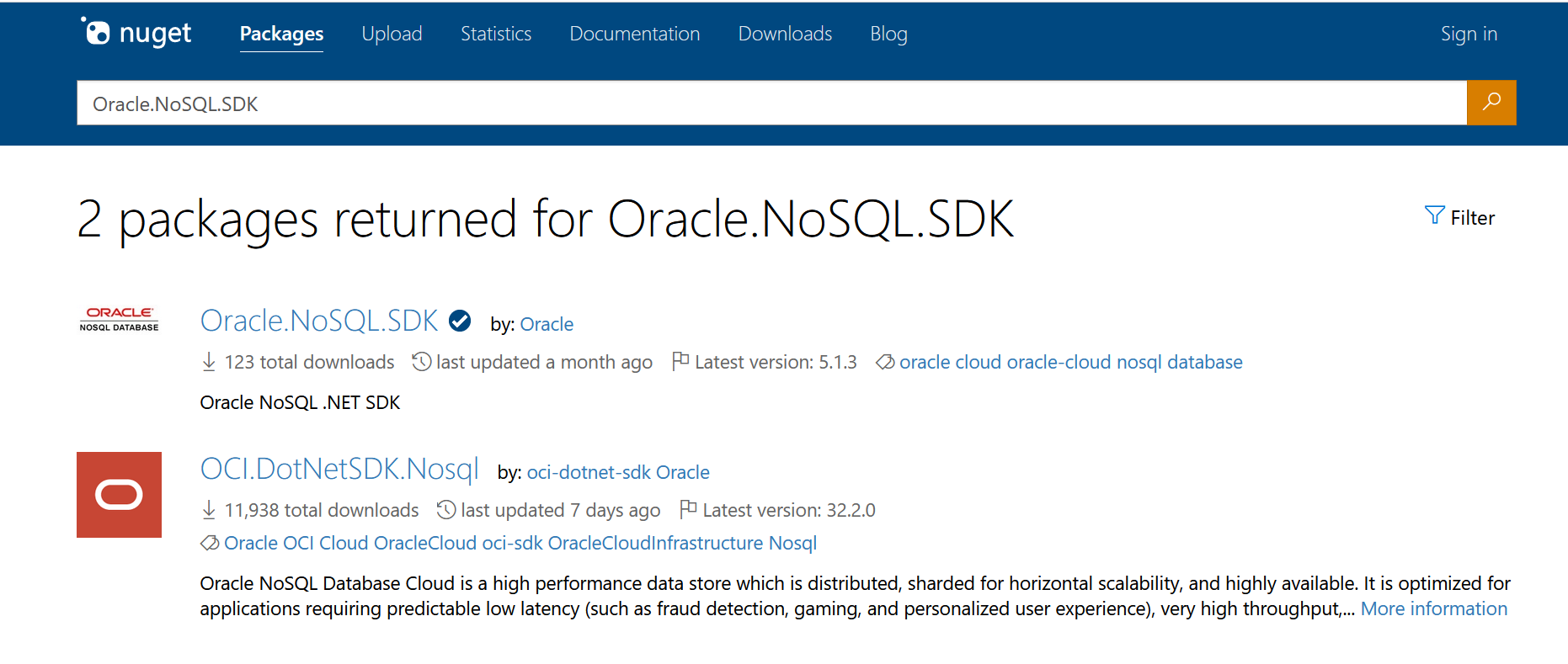Click the clock icon beside updated 7 days ago

click(x=446, y=509)
